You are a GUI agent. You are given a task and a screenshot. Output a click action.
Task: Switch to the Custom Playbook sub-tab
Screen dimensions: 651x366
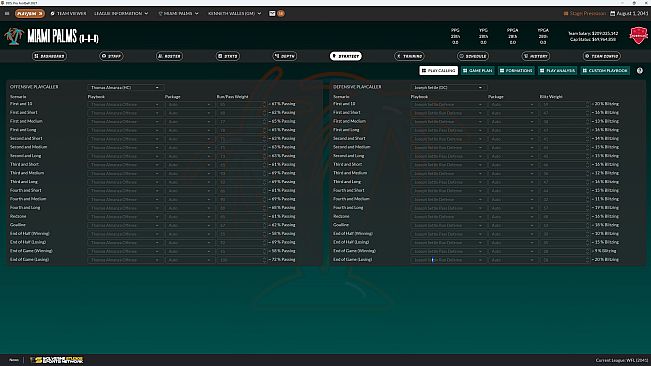[605, 71]
